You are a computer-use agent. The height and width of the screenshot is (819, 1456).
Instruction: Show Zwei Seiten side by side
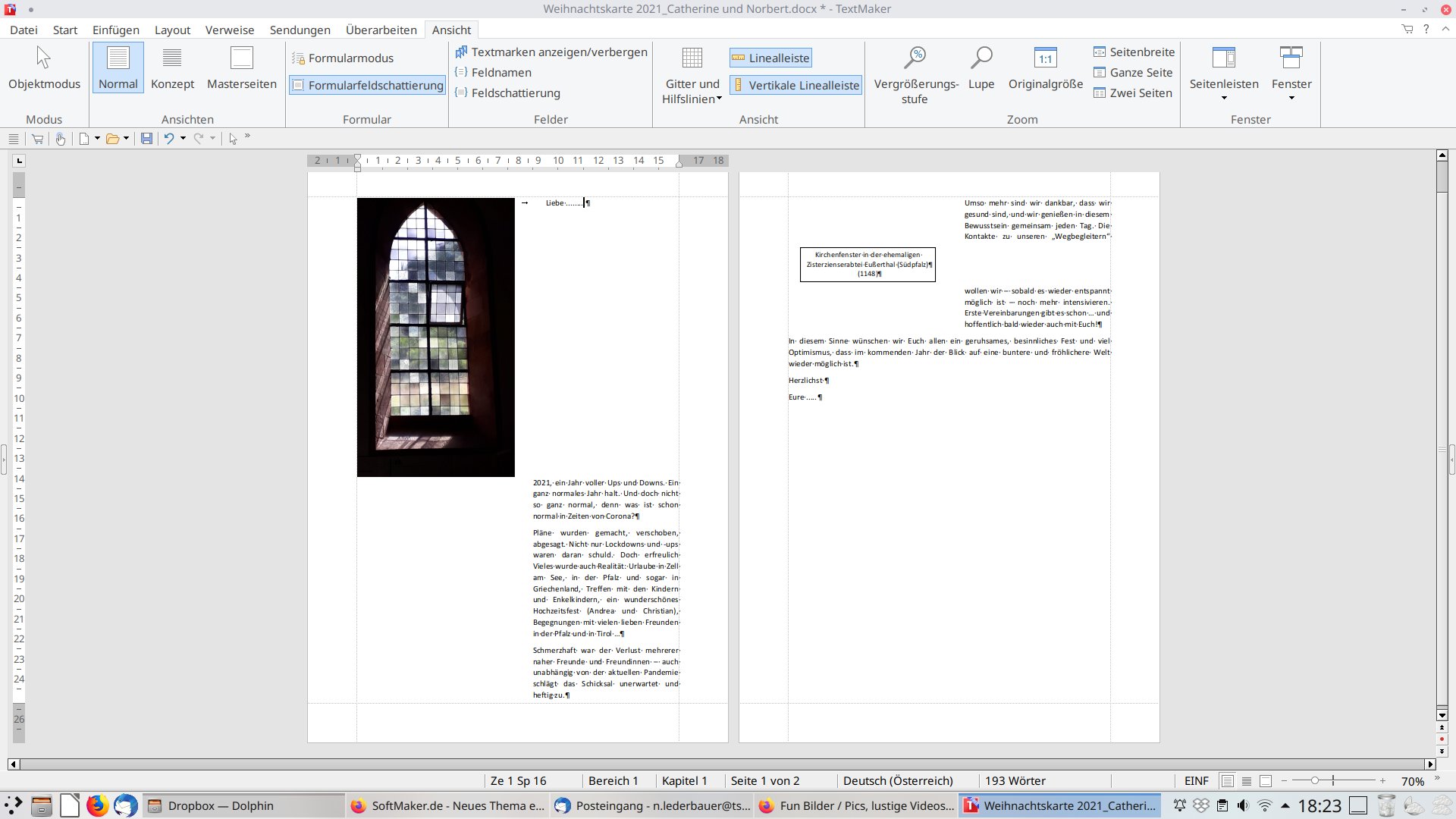click(1133, 93)
